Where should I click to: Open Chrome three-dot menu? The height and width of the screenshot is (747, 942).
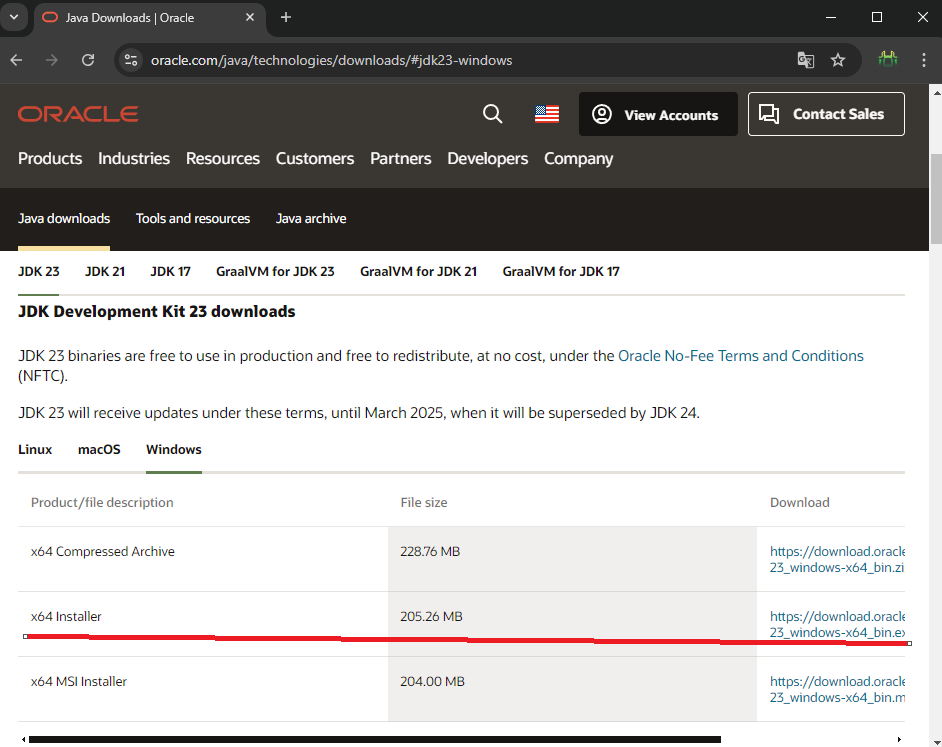pyautogui.click(x=924, y=60)
